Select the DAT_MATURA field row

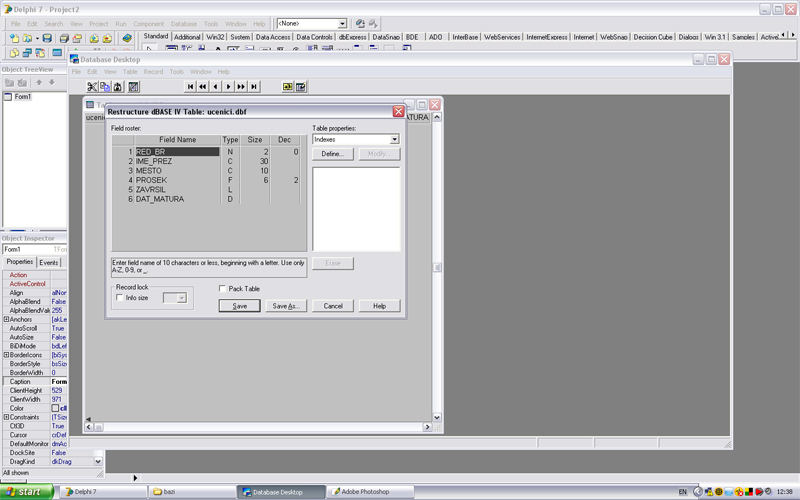coord(207,199)
